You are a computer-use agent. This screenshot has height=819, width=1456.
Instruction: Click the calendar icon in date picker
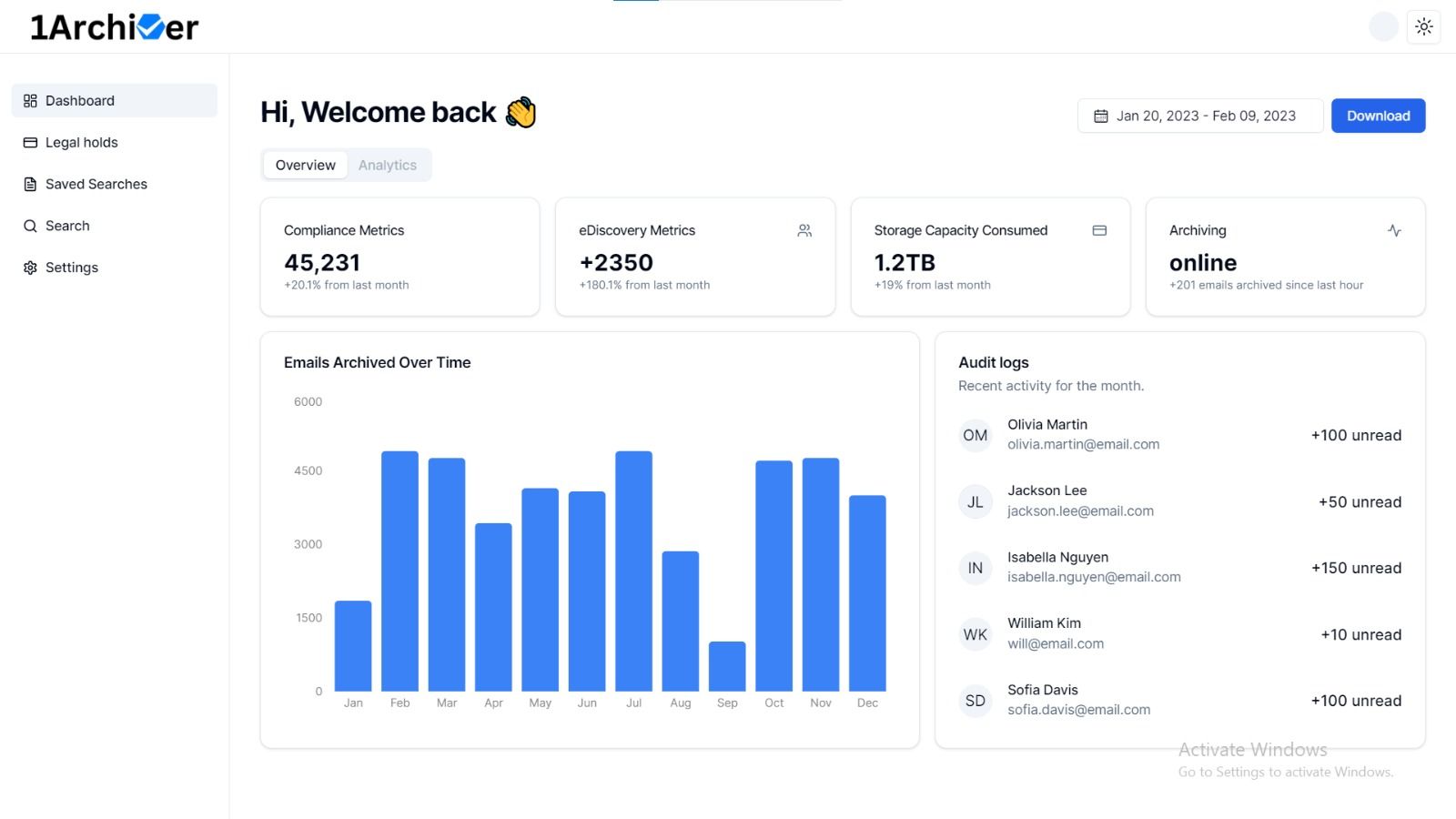coord(1101,116)
